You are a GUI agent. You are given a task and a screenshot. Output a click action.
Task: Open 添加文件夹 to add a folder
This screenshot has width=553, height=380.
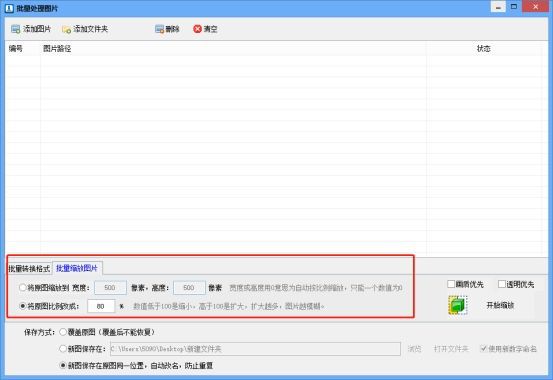(85, 29)
